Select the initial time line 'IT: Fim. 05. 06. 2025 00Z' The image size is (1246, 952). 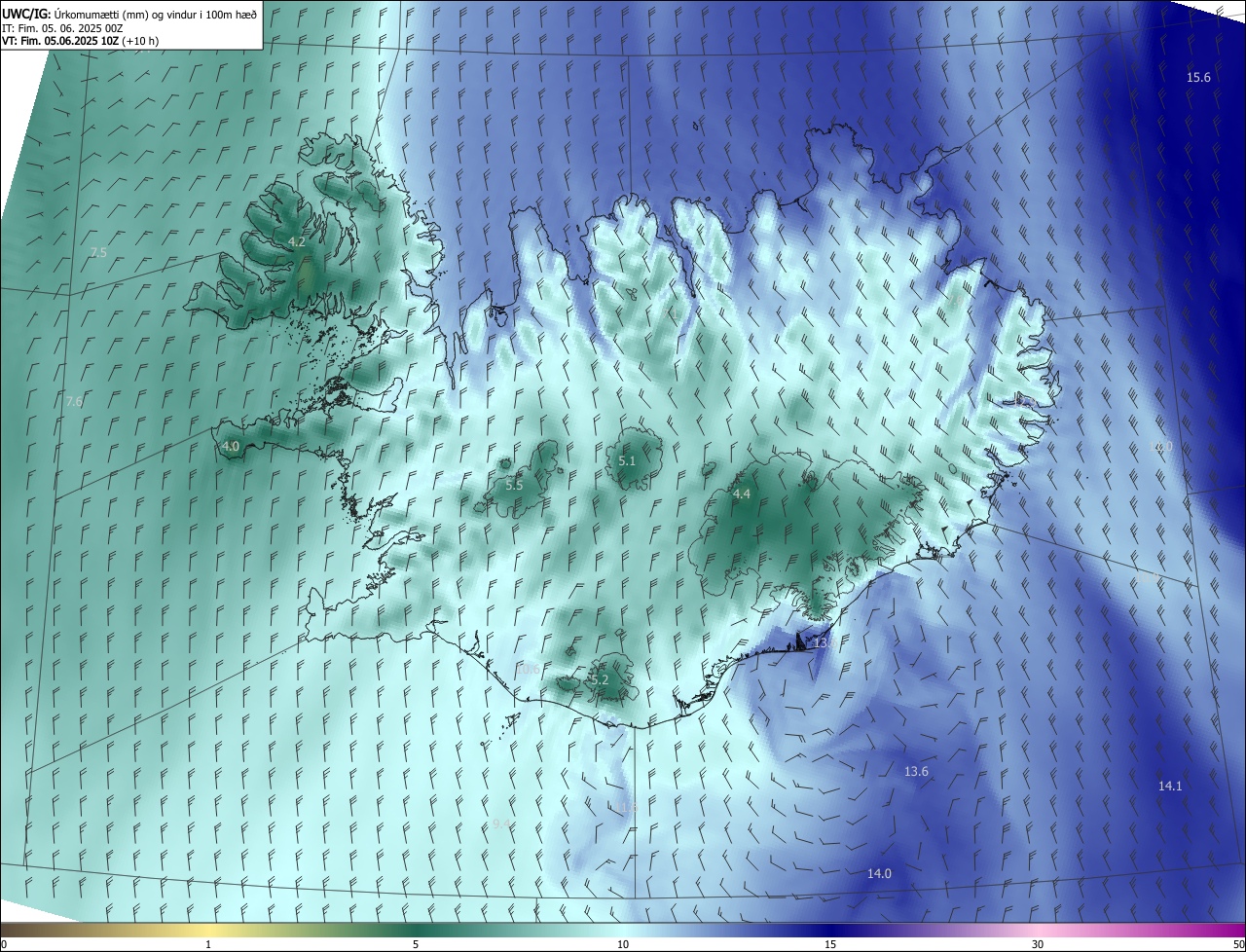tap(63, 28)
